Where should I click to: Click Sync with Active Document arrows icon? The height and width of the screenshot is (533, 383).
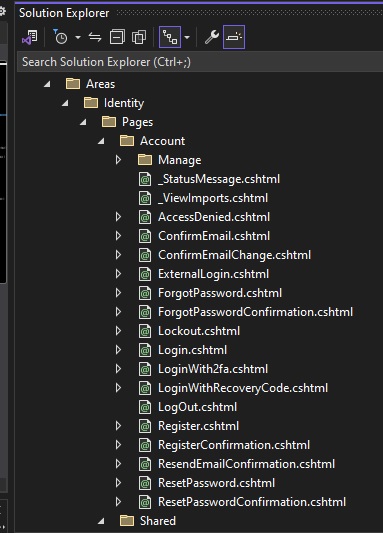pos(95,37)
